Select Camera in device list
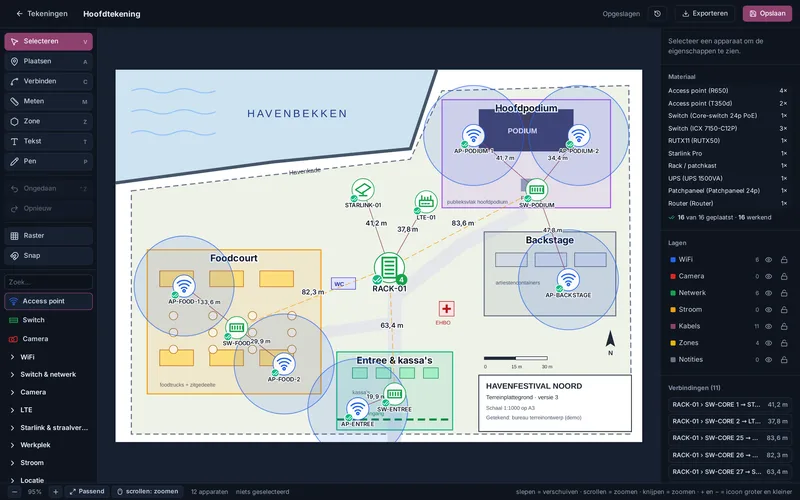The image size is (800, 500). pos(48,339)
